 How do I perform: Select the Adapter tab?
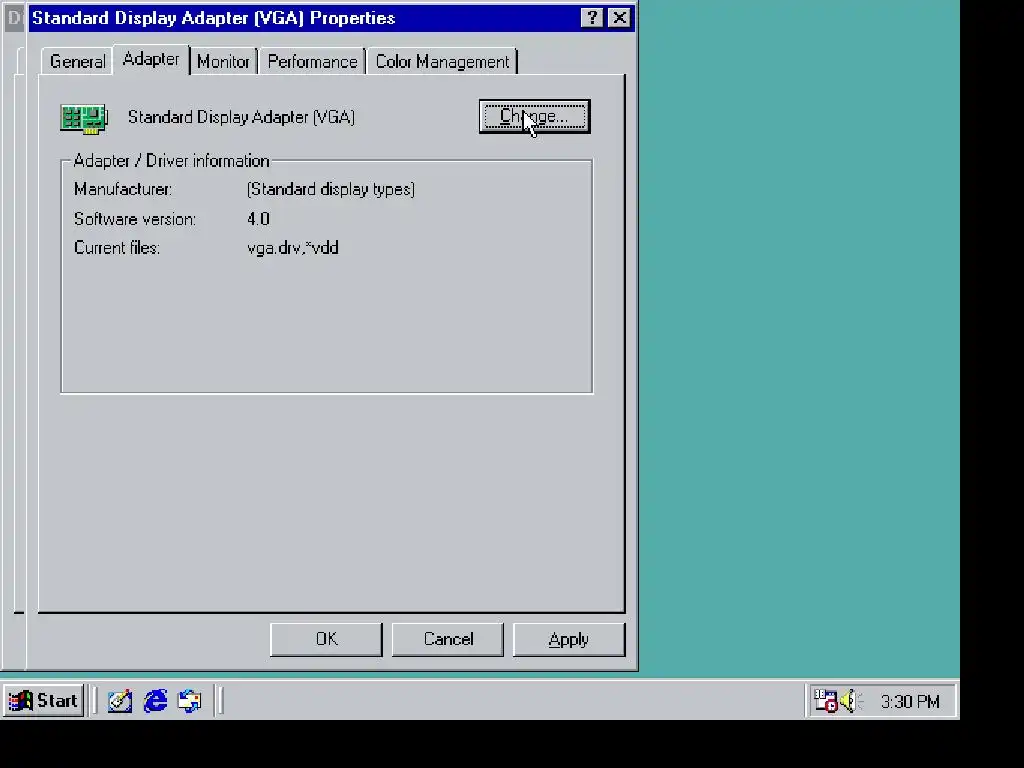click(x=151, y=59)
